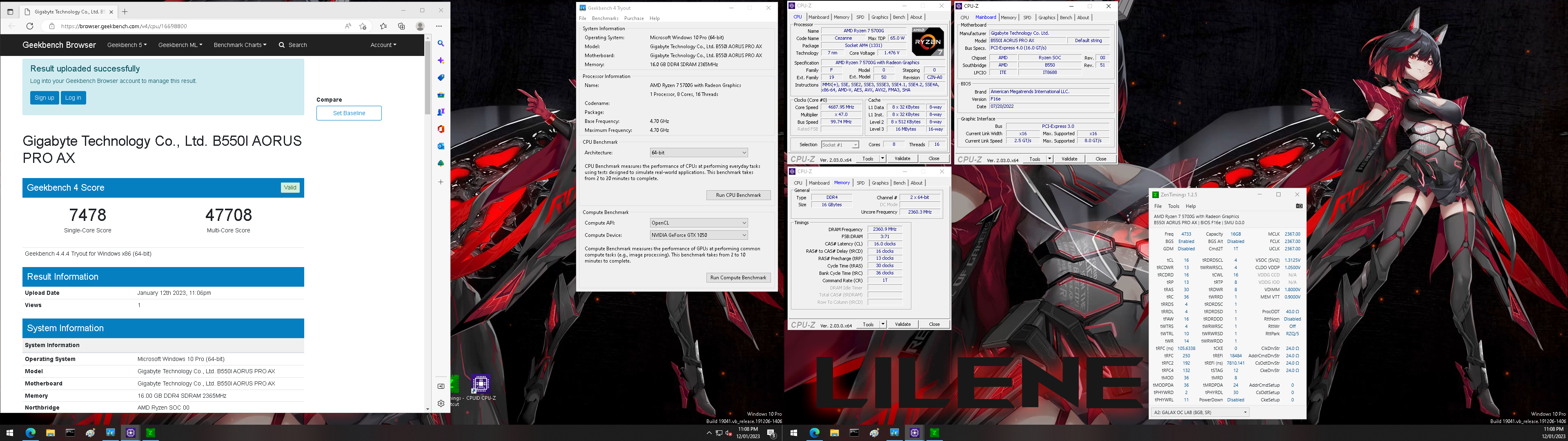Viewport: 1568px width, 441px height.
Task: Switch to SPD tab in CPU-Z CPU window
Action: (x=860, y=17)
